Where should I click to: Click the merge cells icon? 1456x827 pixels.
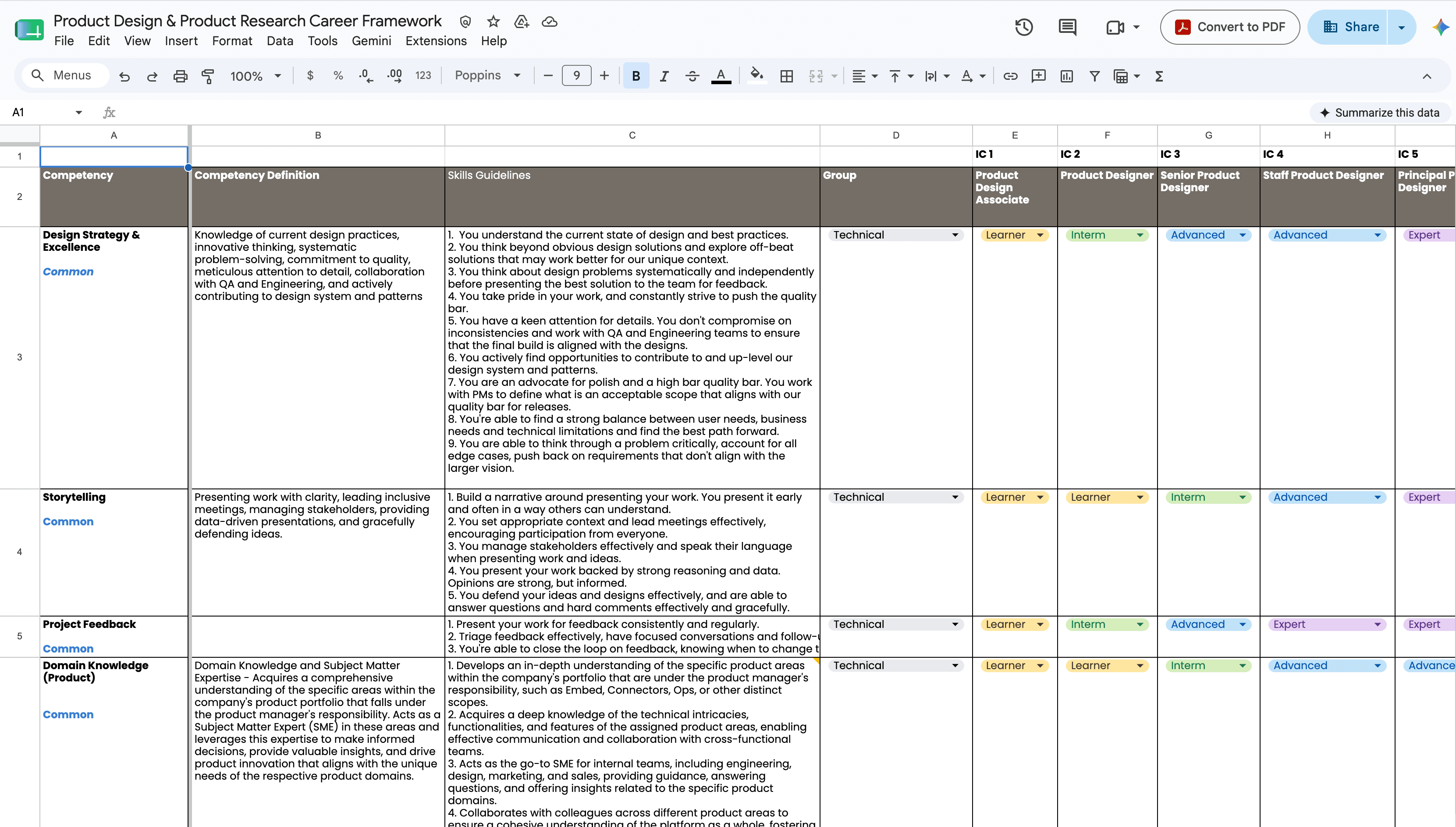[x=816, y=76]
